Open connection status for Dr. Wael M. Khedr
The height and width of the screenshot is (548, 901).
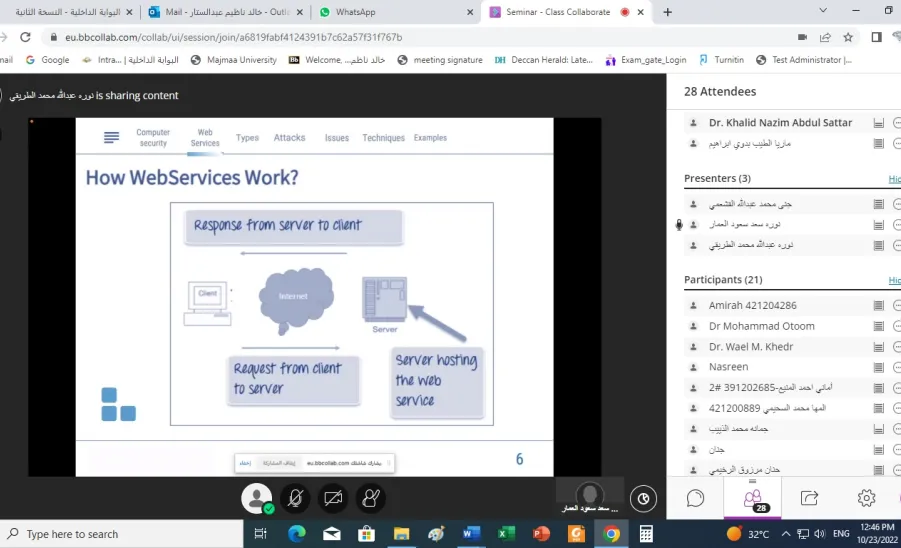point(879,347)
